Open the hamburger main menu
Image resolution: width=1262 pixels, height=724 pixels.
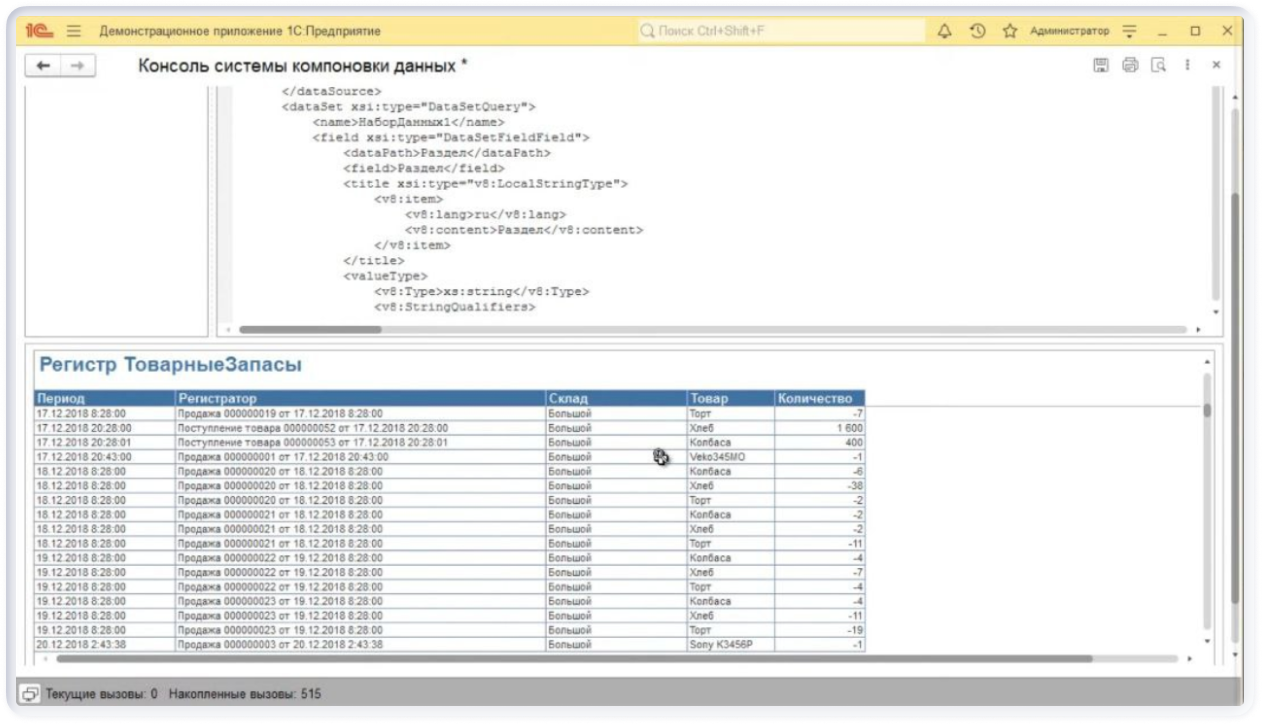(73, 31)
